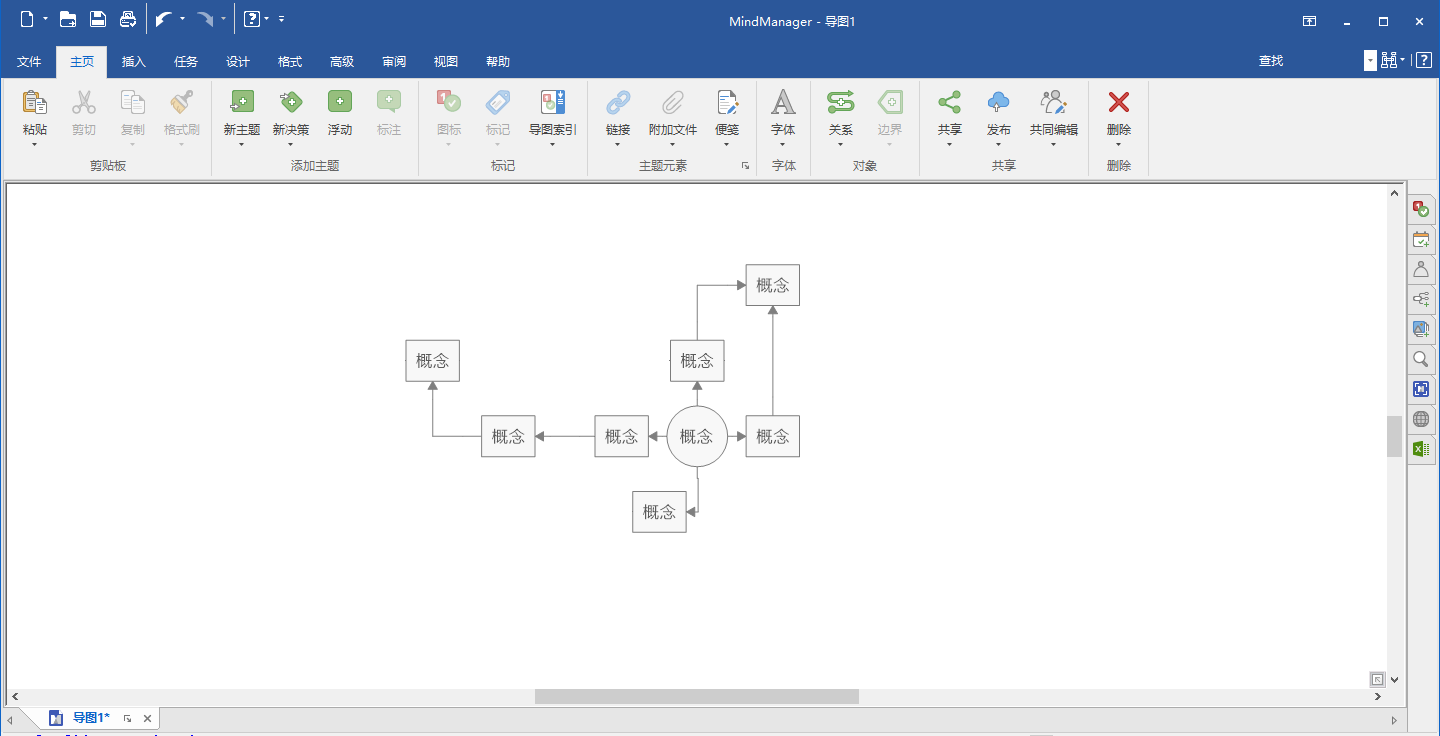Open the 导图索引 map index tool
Image resolution: width=1440 pixels, height=736 pixels.
(x=551, y=113)
